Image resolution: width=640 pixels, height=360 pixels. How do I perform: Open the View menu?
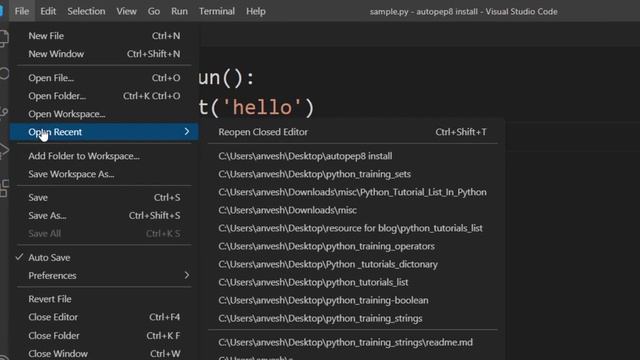click(126, 11)
